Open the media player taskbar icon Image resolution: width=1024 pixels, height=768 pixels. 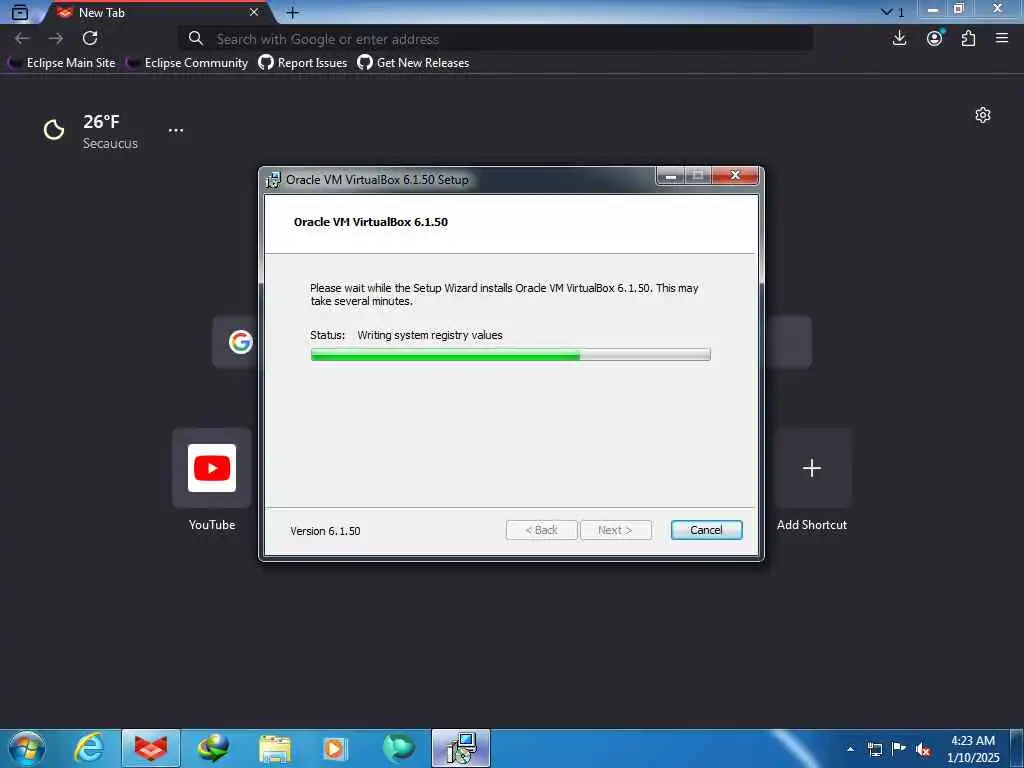pos(336,748)
